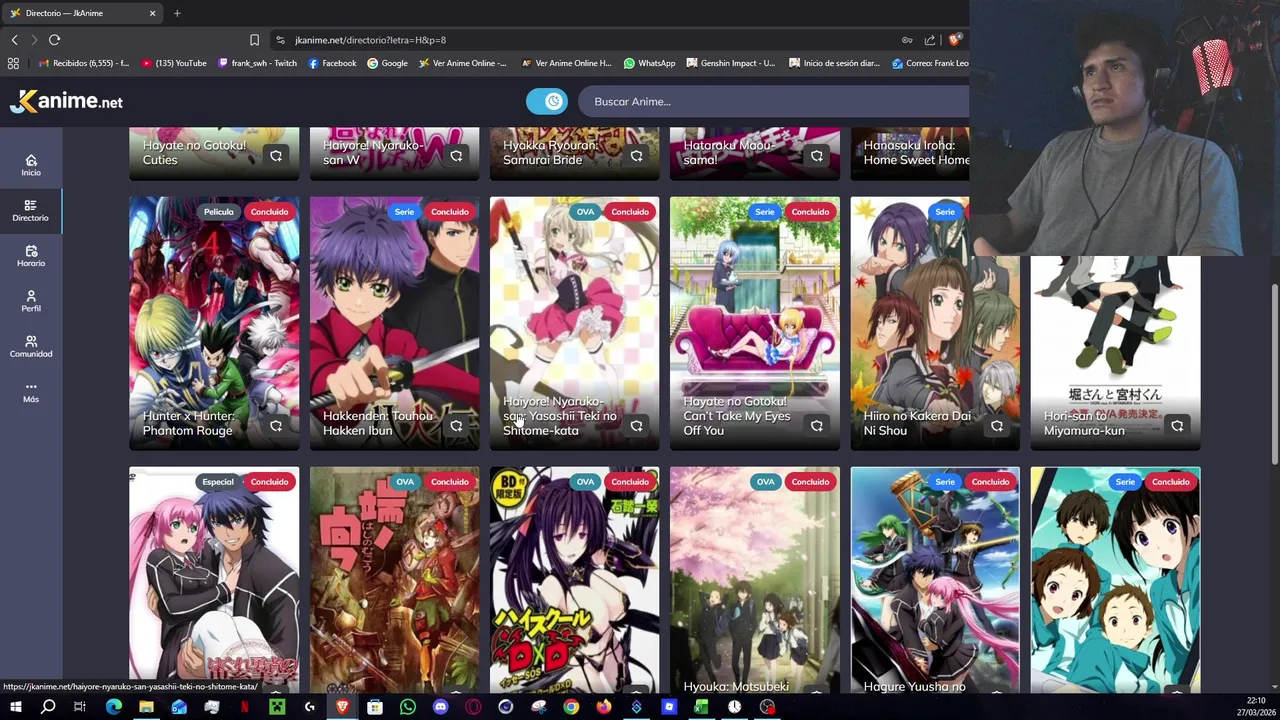Click the Pelicula badge on Hunter x Hunter card

point(218,212)
